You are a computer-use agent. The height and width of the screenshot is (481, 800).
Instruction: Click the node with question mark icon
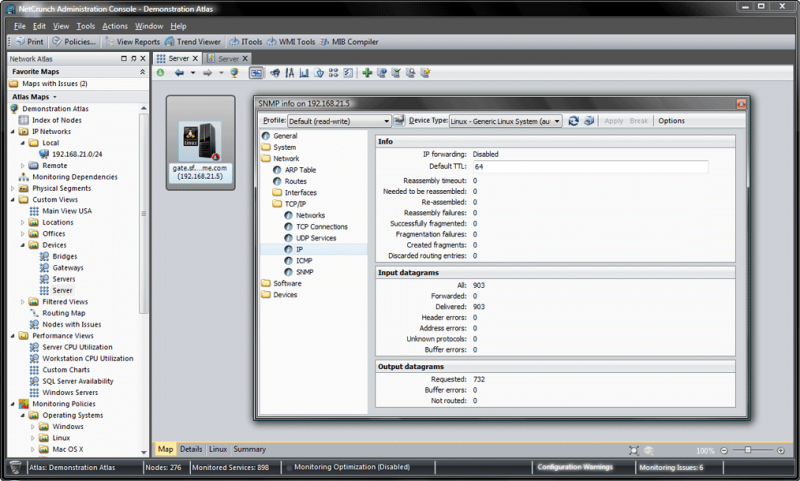point(381,73)
